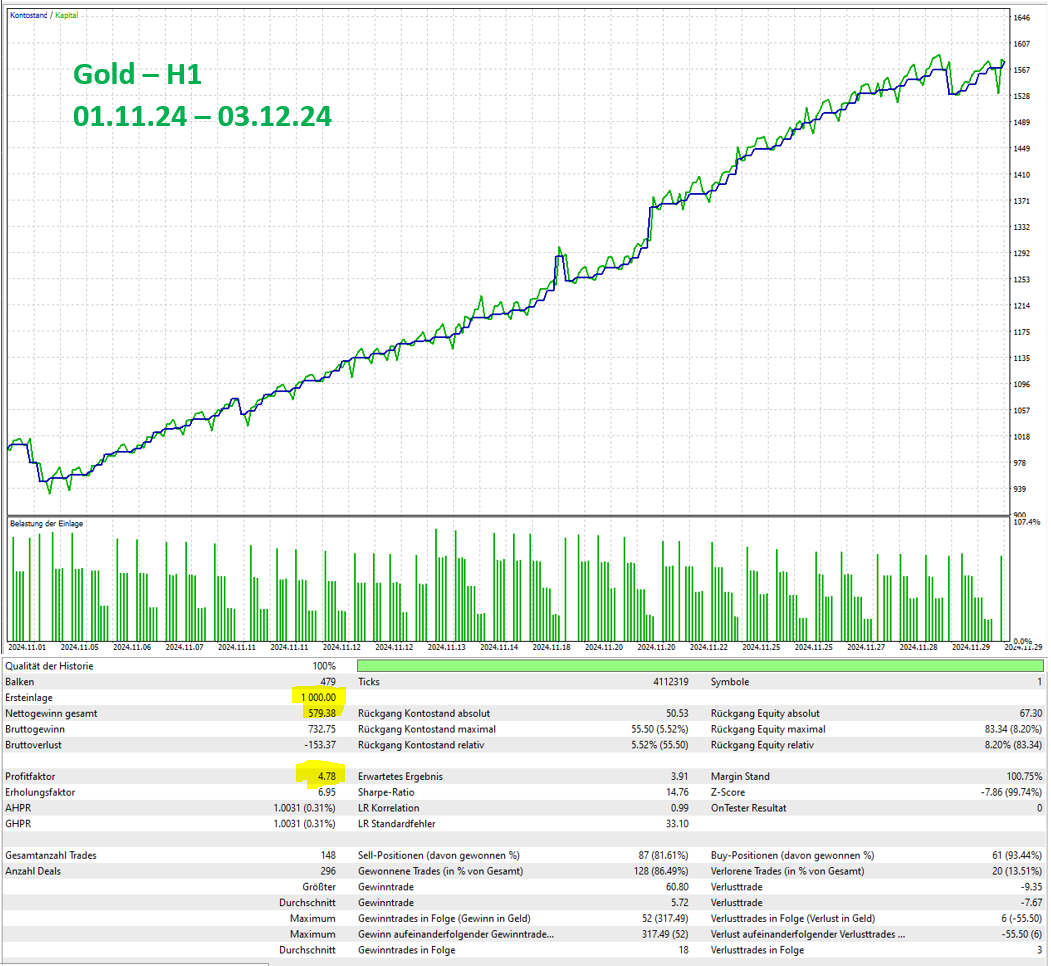Click price axis label 1292

1022,253
